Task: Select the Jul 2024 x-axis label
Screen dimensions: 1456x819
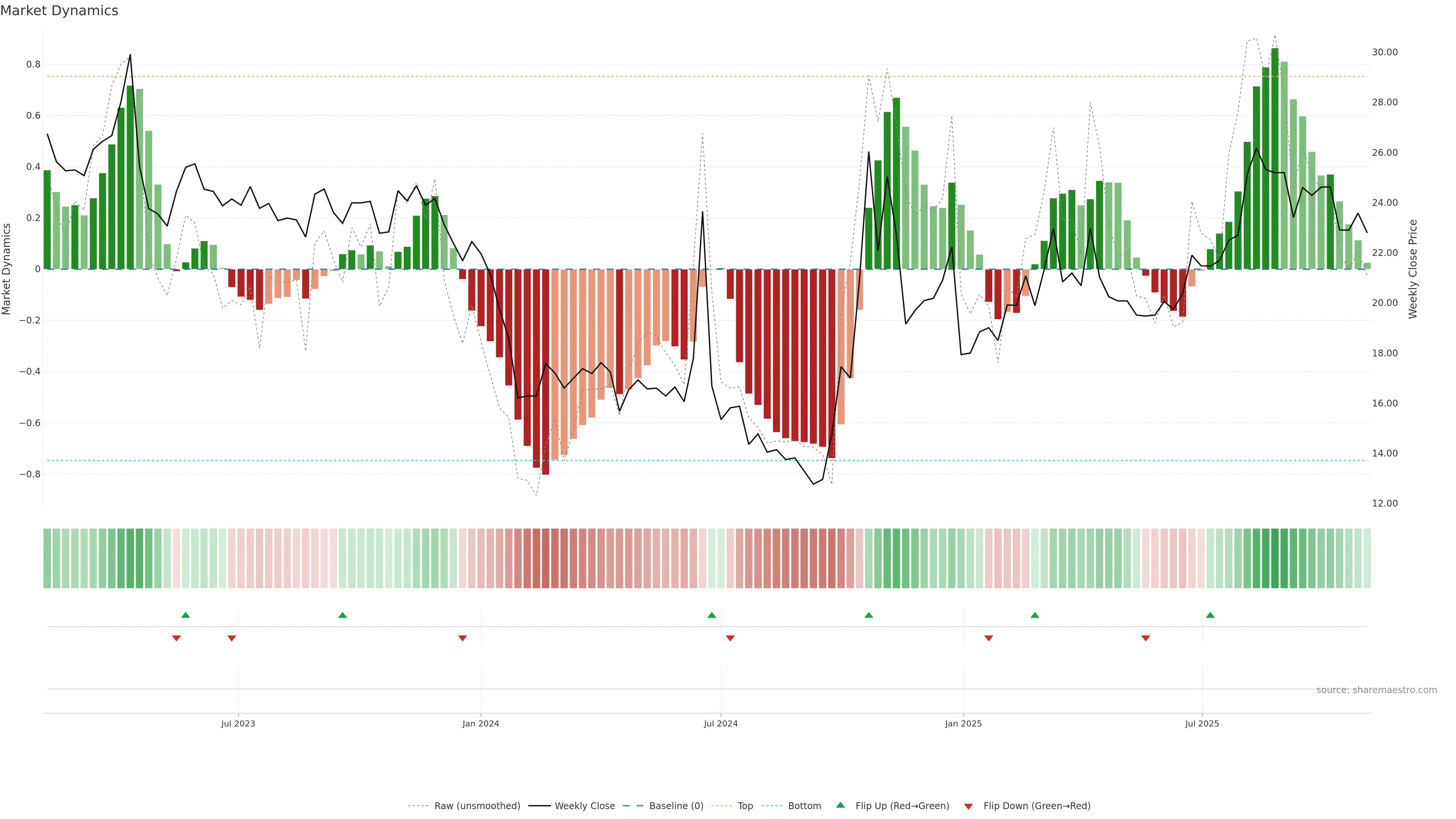Action: click(721, 723)
